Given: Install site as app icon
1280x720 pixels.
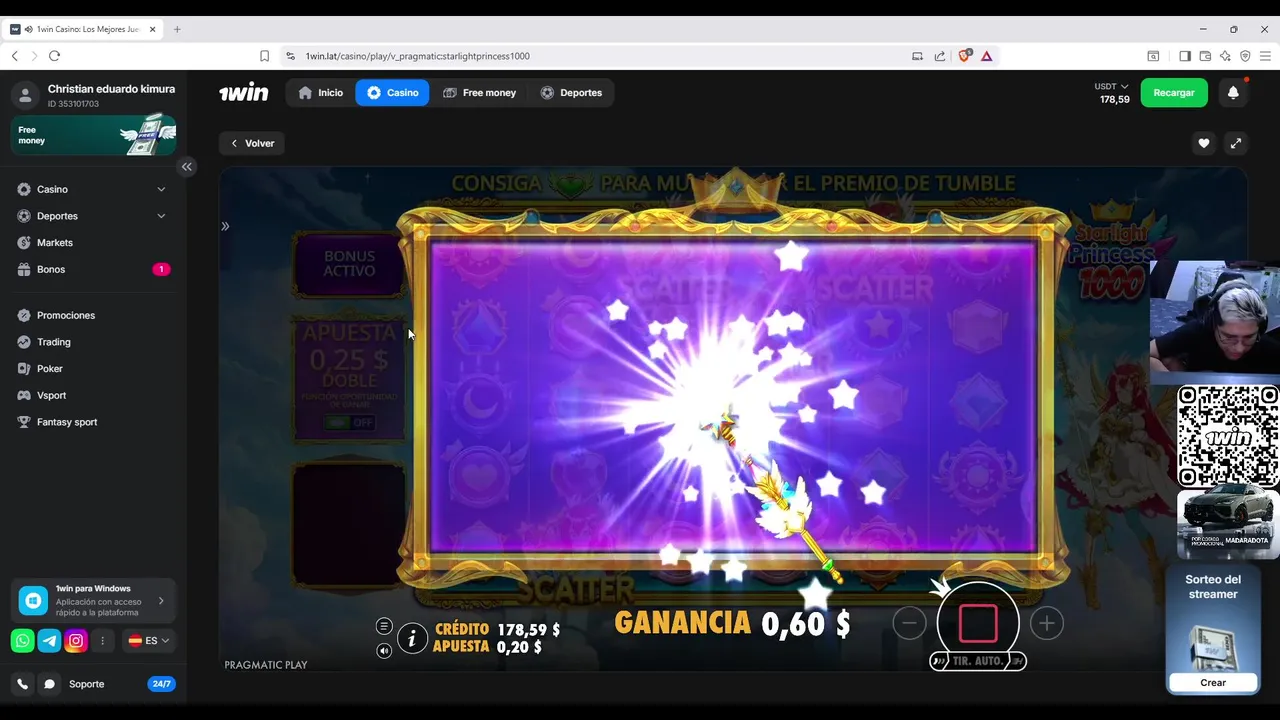Looking at the screenshot, I should (x=917, y=56).
